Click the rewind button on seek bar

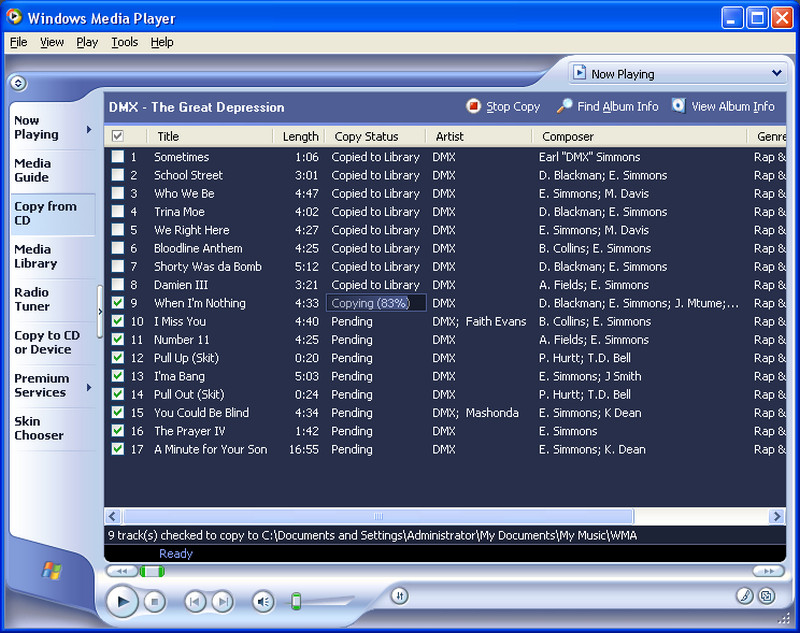click(x=120, y=571)
